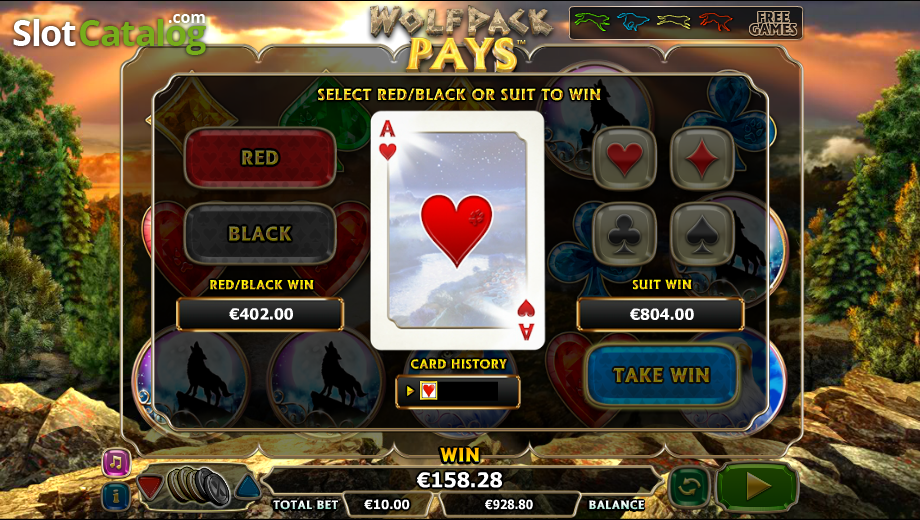920x520 pixels.
Task: Gamble on the BLACK button
Action: coord(260,234)
